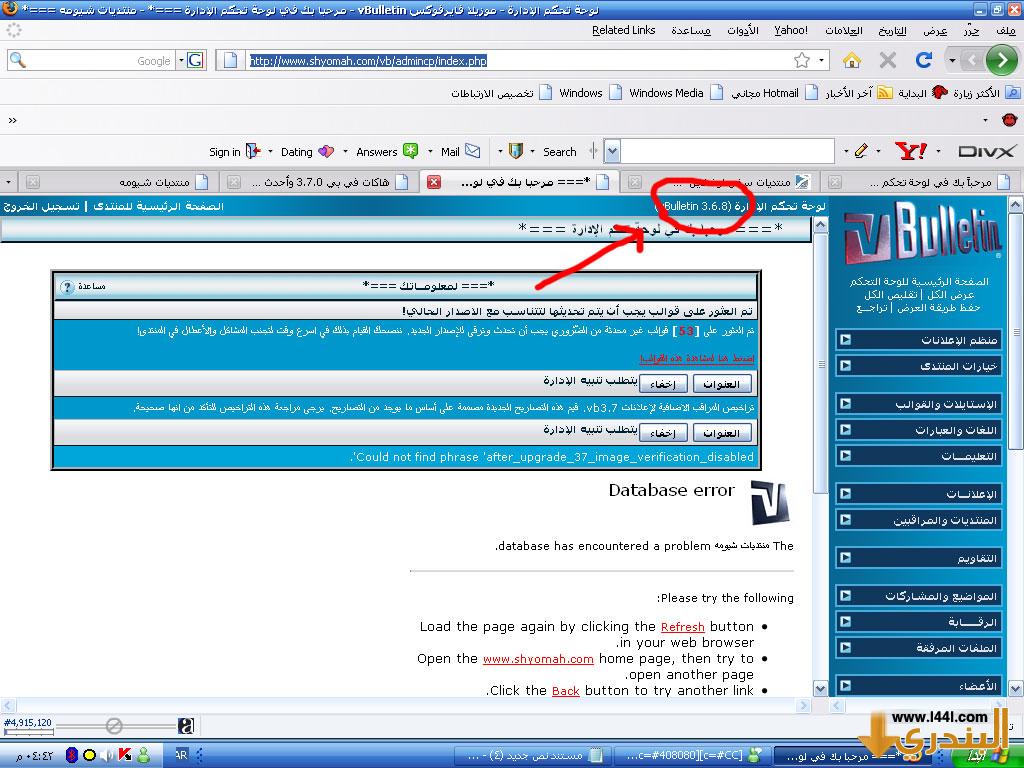Click the red icon at toolbar row's far right
The height and width of the screenshot is (768, 1024).
[x=1010, y=120]
